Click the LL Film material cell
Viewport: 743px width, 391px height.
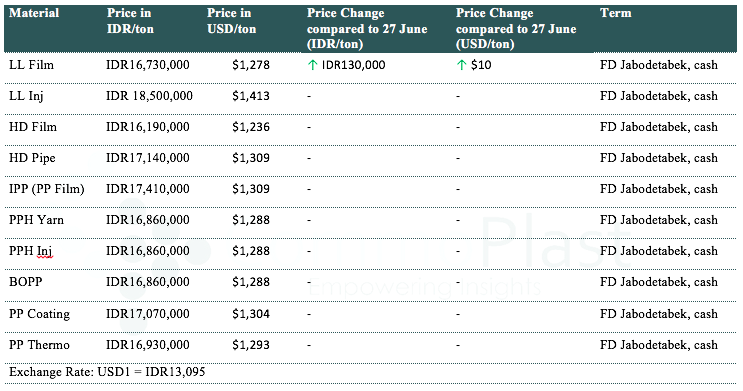(x=31, y=65)
